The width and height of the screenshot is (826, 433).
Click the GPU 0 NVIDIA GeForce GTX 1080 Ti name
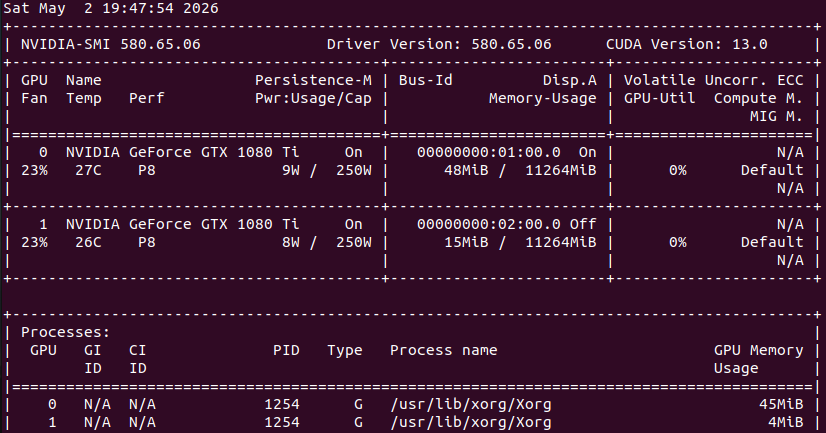[182, 152]
